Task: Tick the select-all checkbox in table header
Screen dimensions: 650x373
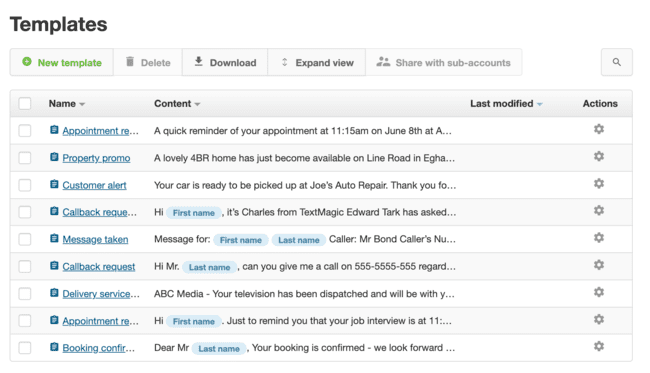Action: pyautogui.click(x=25, y=104)
